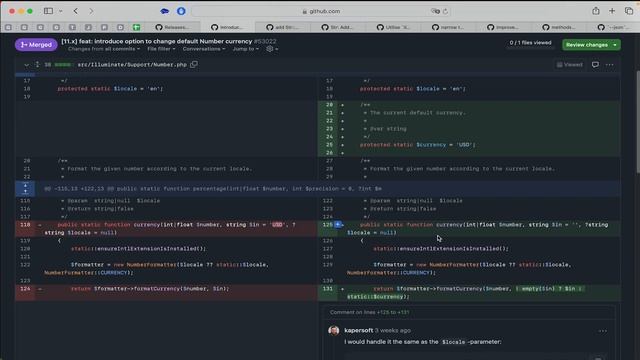Screen dimensions: 640x360
Task: Switch to the narrow t... tab
Action: point(448,27)
